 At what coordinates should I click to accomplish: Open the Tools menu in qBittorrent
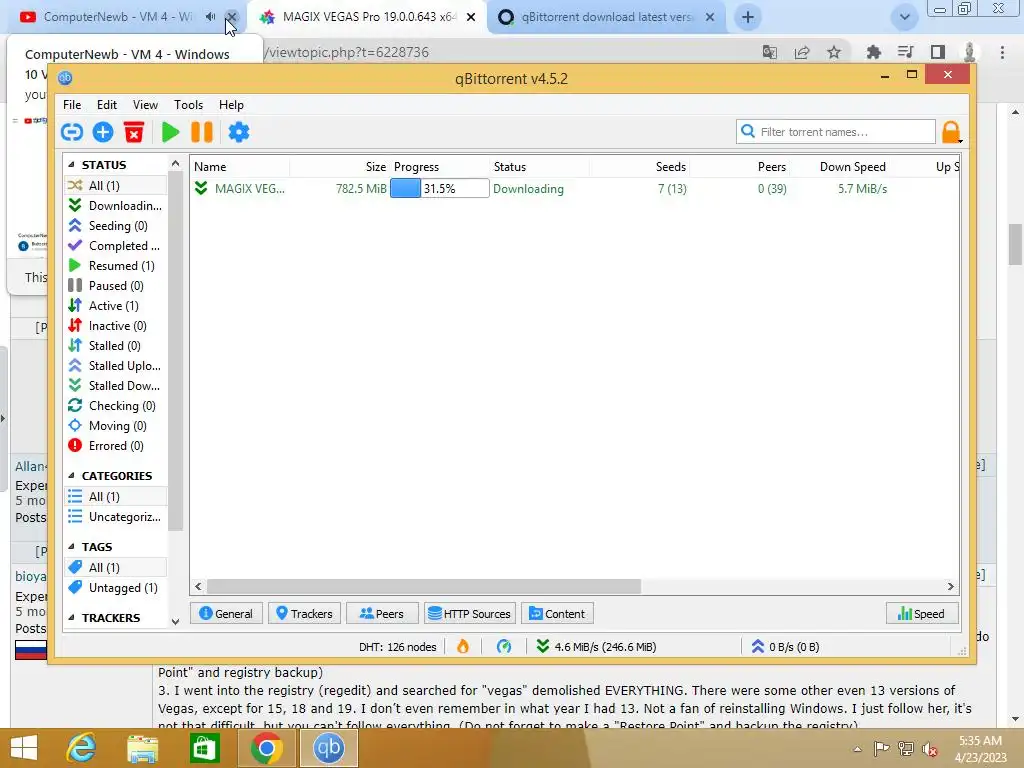click(188, 104)
